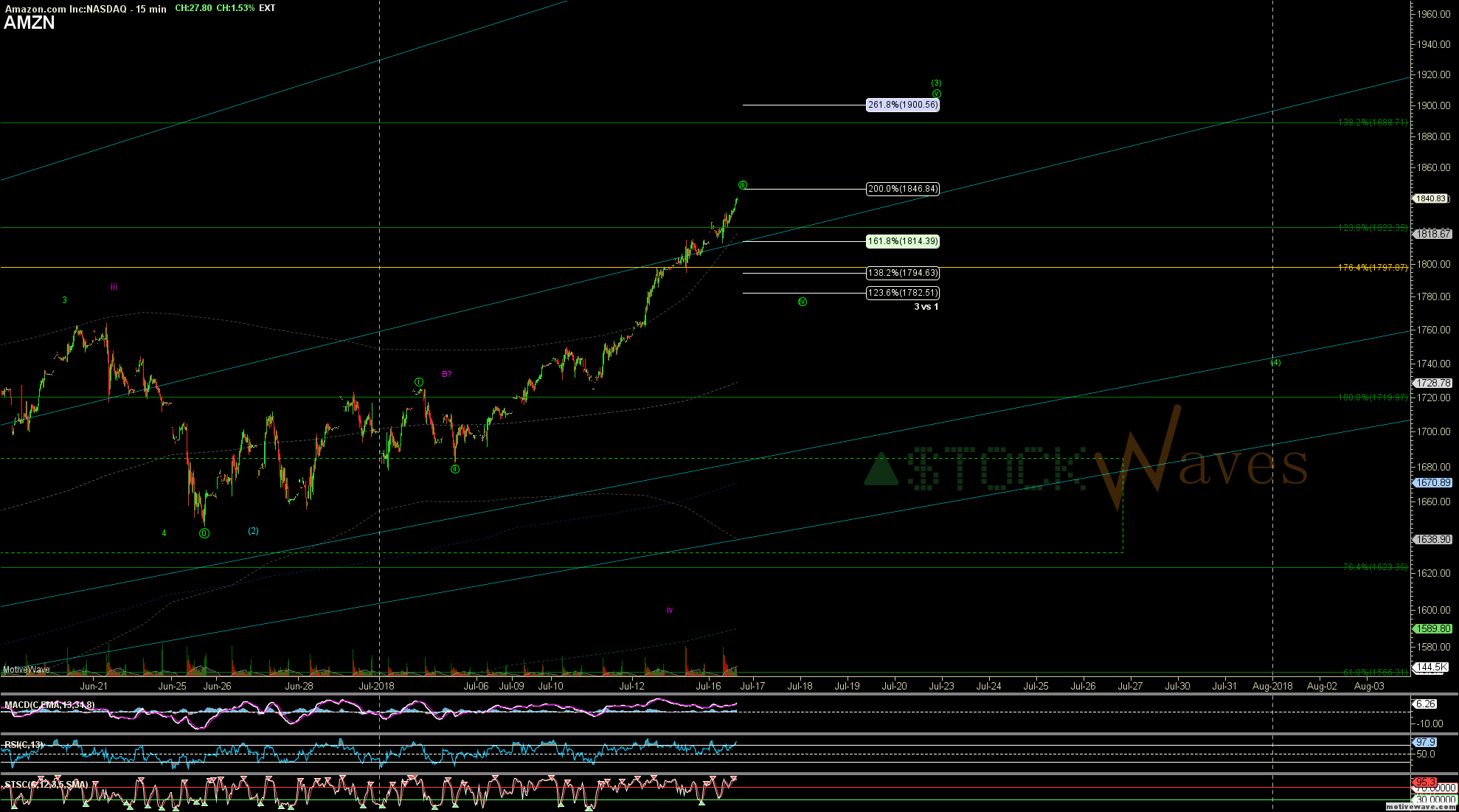Viewport: 1459px width, 812px height.
Task: Click the Jul-20 date on time axis
Action: (x=894, y=686)
